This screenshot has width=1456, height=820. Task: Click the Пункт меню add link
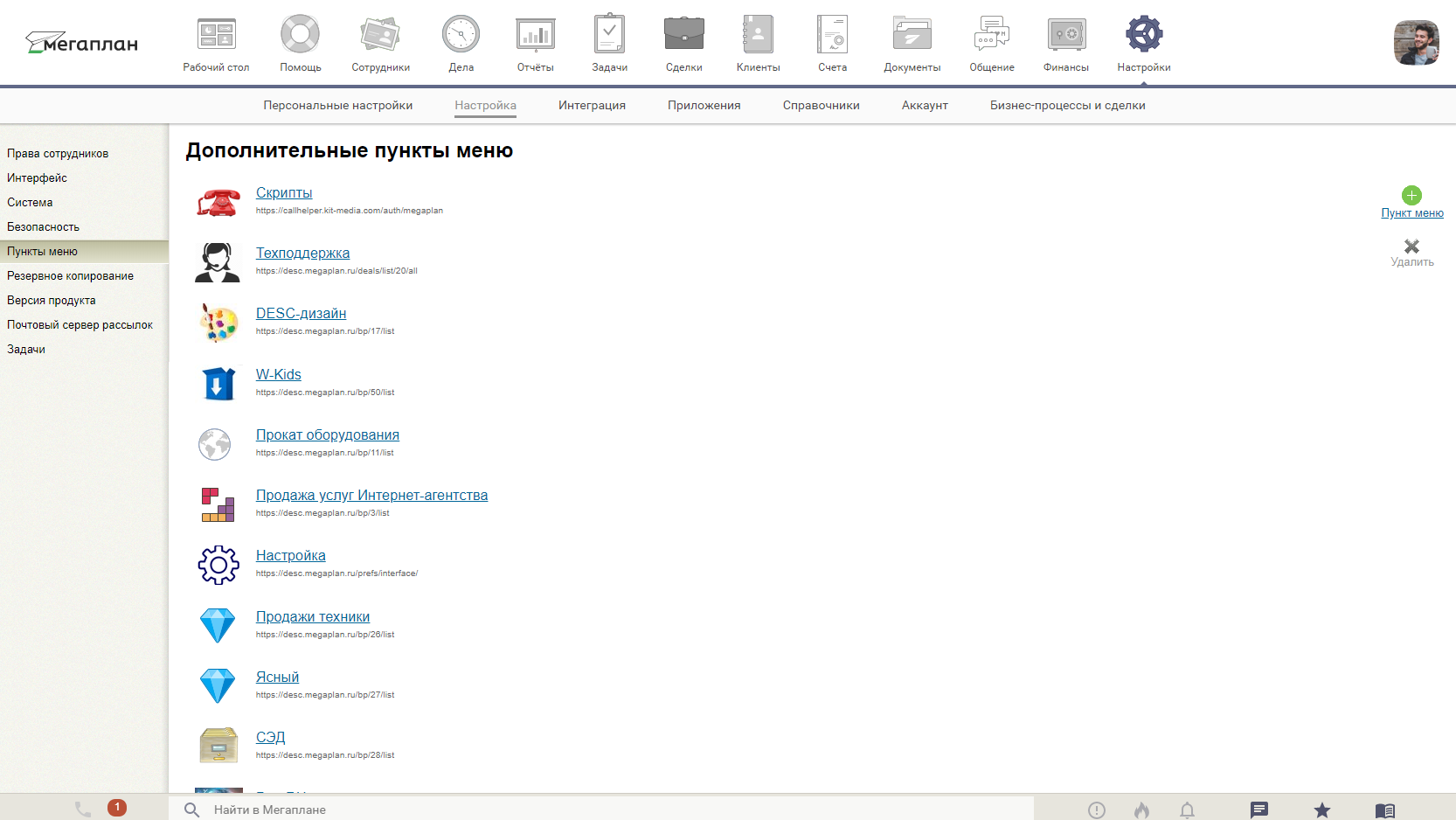click(1412, 213)
